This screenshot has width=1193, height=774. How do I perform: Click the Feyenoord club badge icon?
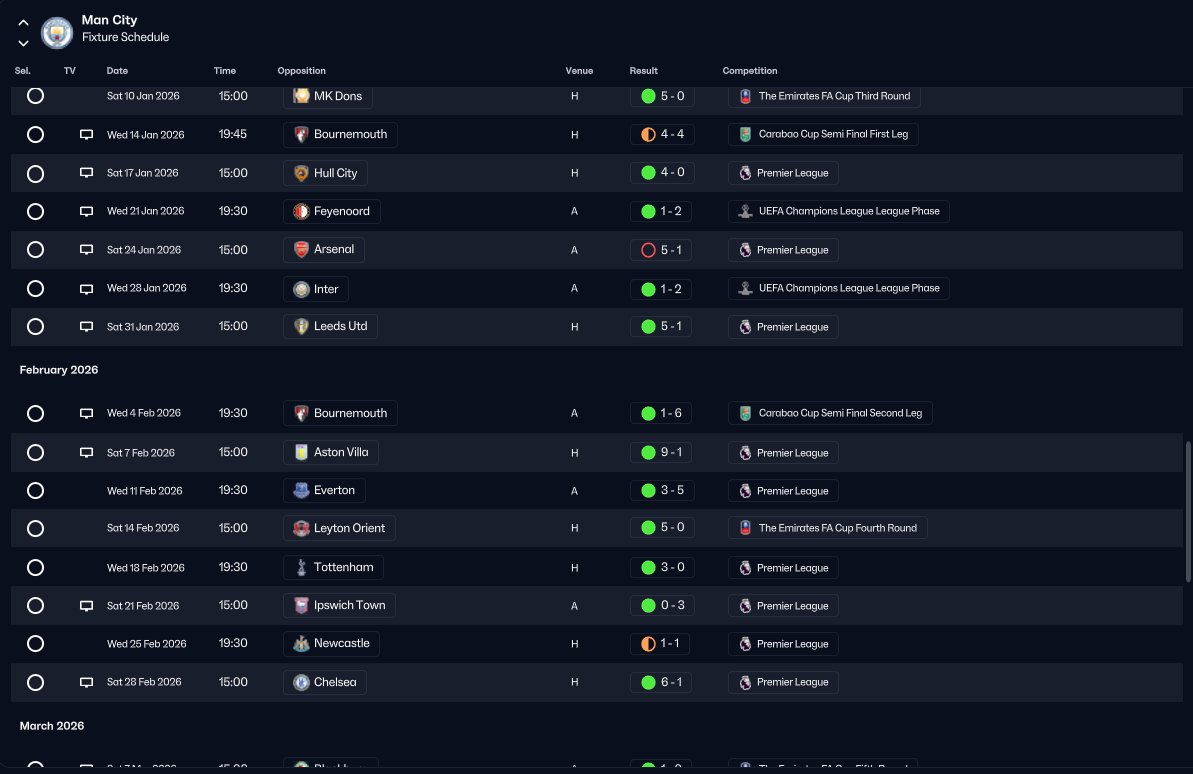[301, 212]
